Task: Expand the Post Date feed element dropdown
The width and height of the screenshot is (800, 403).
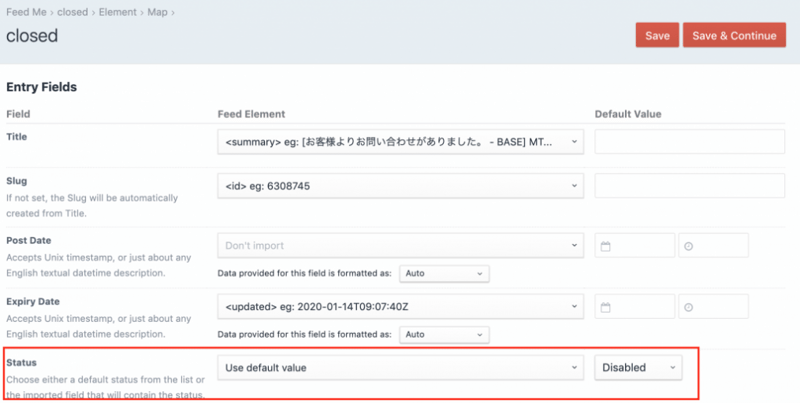Action: 400,245
